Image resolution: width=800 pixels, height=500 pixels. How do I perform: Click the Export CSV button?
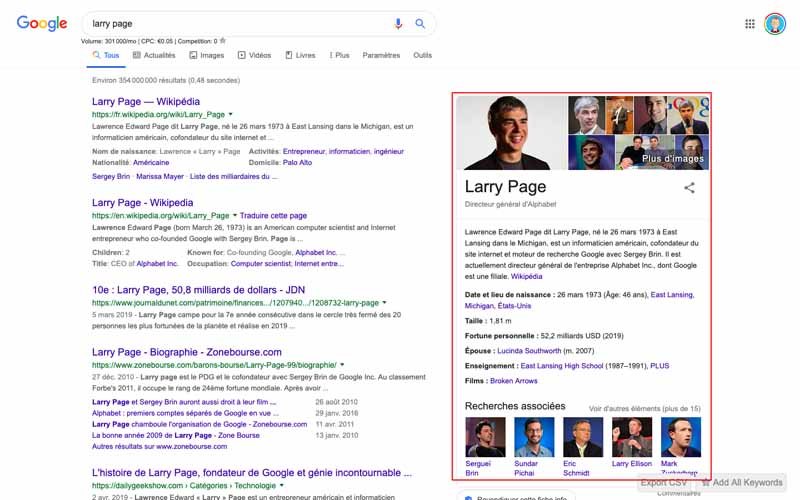point(663,483)
